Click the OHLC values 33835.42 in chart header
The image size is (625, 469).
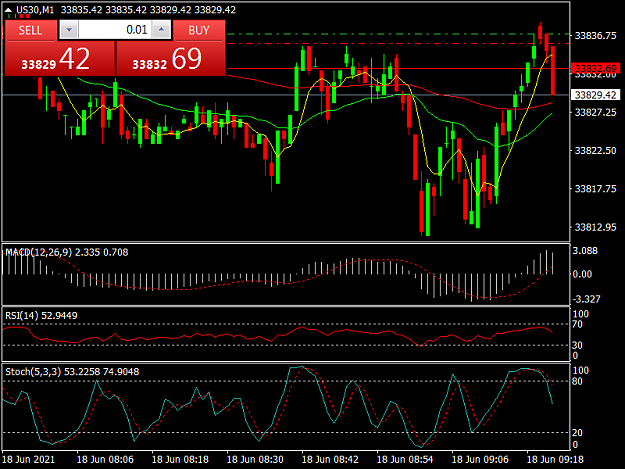(x=148, y=10)
